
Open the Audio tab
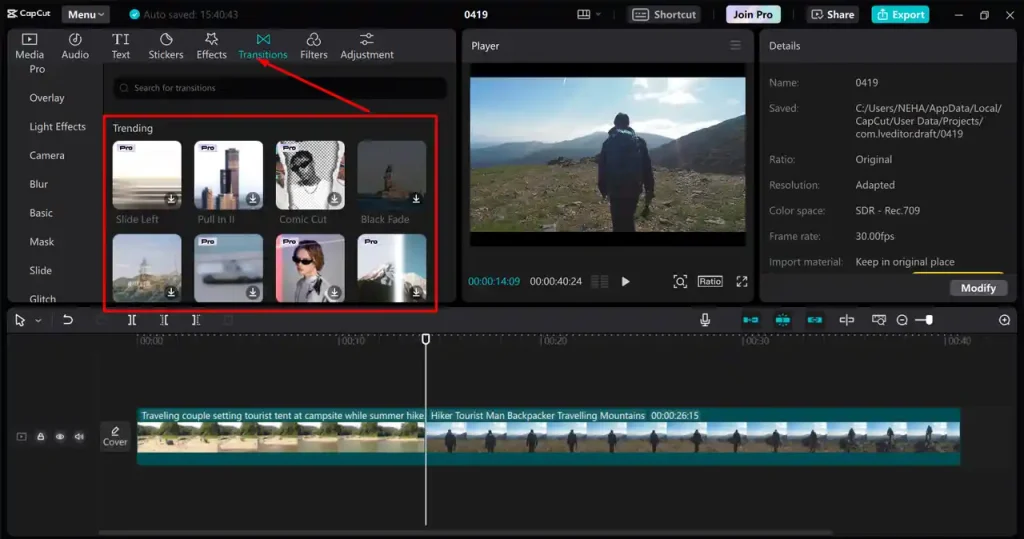(75, 46)
